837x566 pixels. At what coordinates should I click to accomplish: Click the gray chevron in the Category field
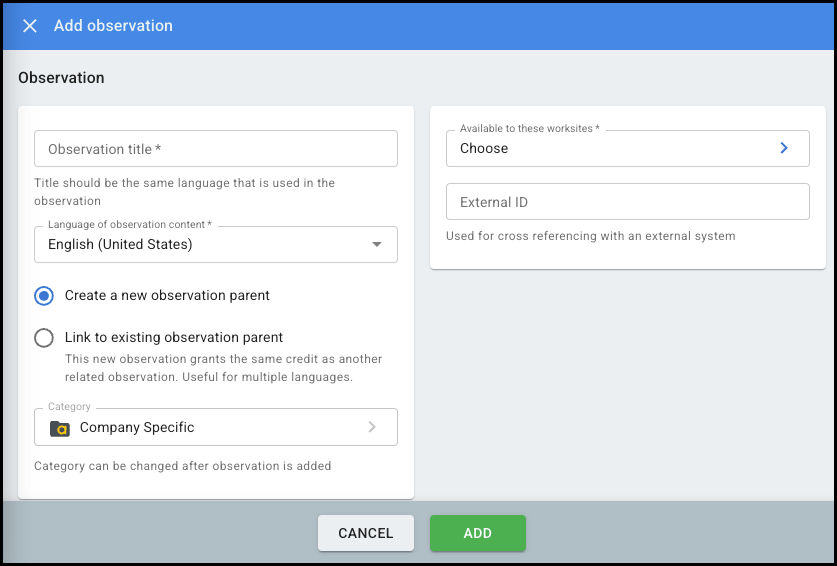pos(372,427)
